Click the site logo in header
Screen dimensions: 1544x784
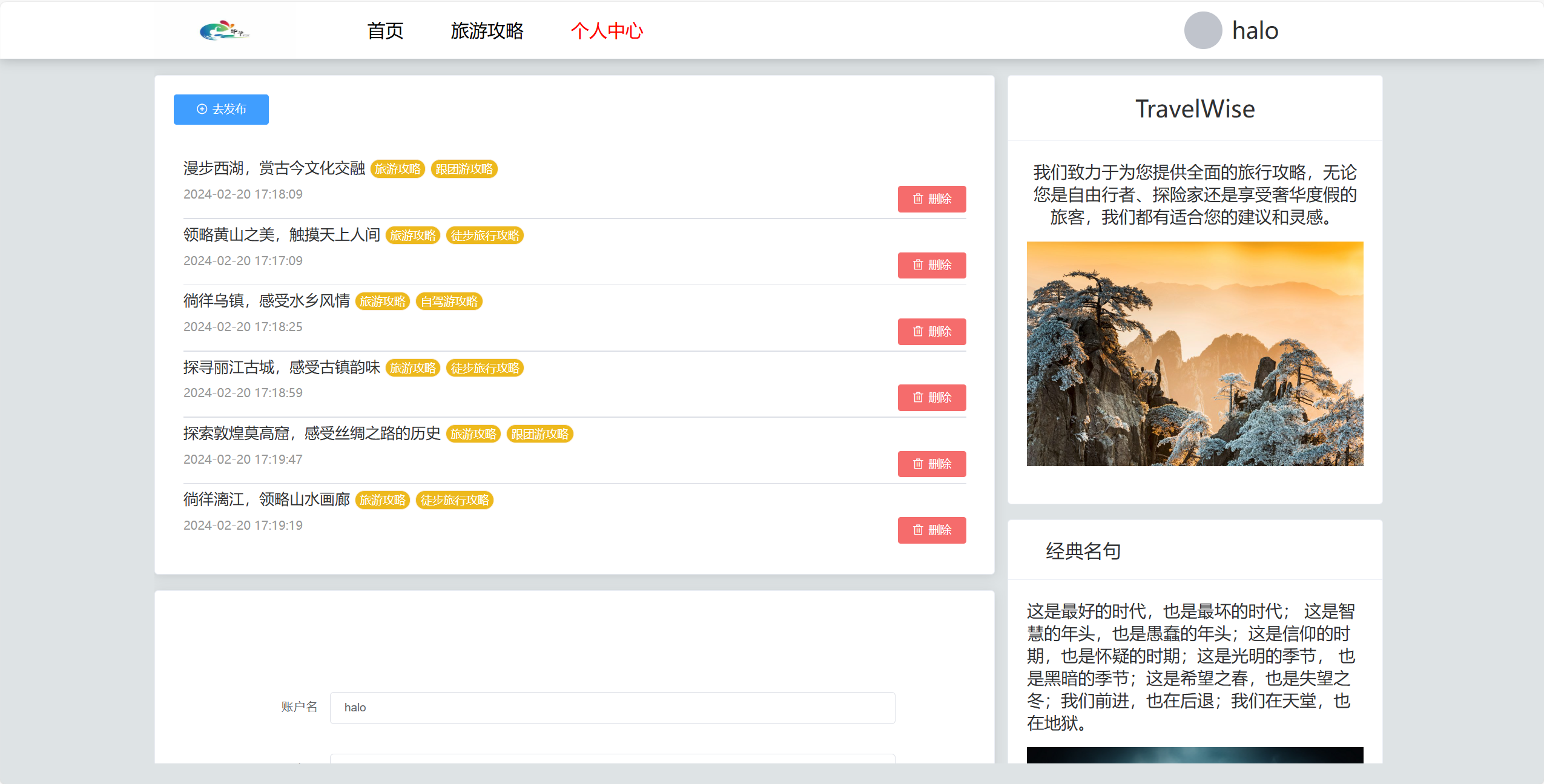(224, 30)
